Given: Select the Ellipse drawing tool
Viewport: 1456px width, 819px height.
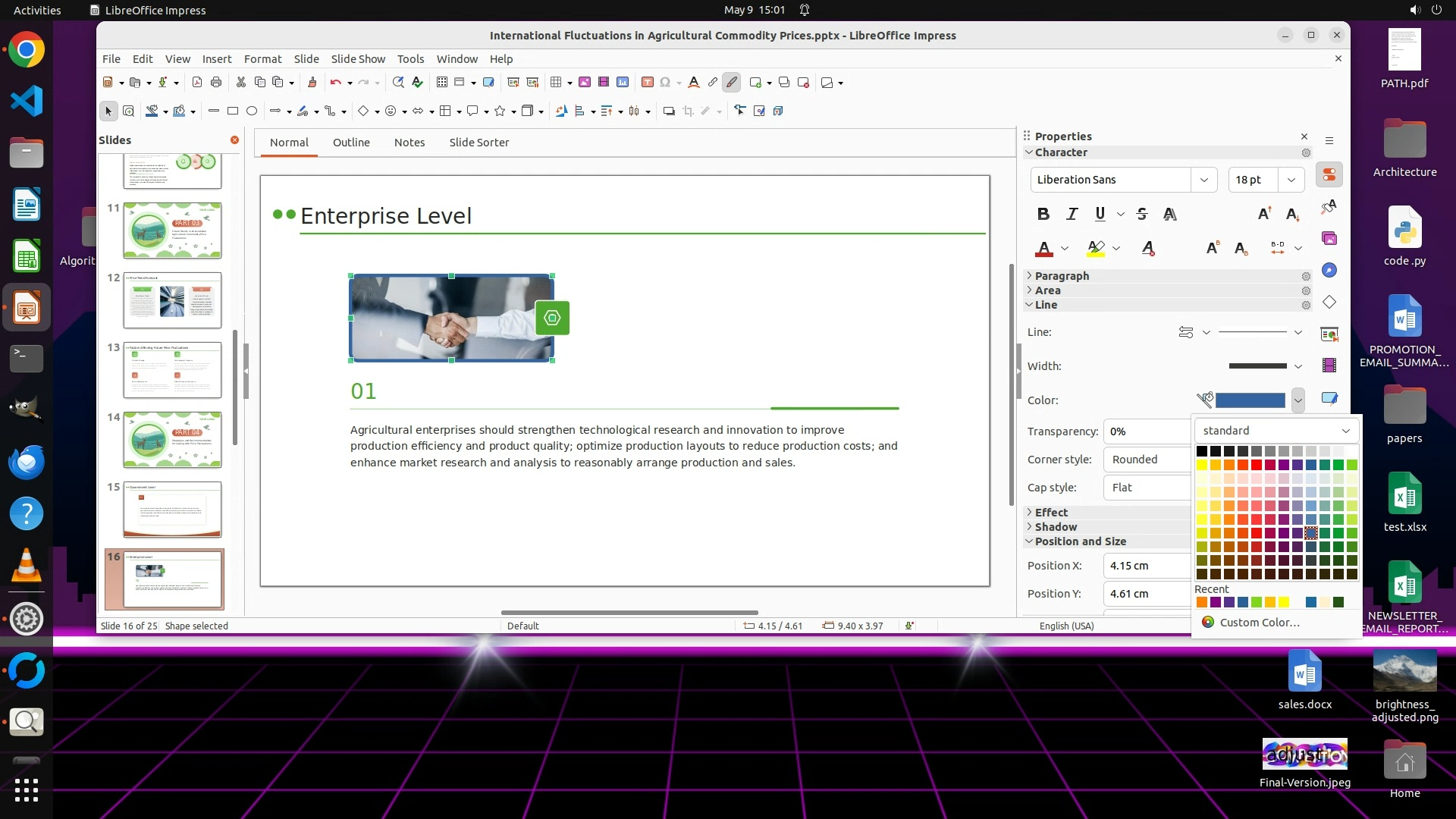Looking at the screenshot, I should (252, 111).
